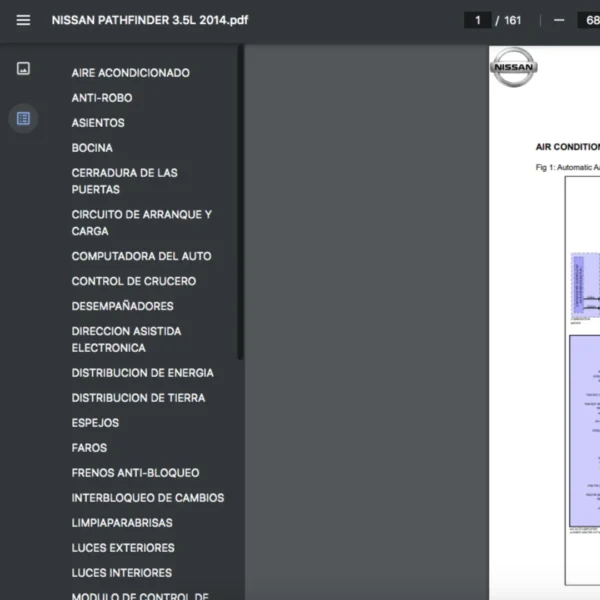Screen dimensions: 600x600
Task: Go to the ANTI-ROBO section
Action: [x=102, y=98]
